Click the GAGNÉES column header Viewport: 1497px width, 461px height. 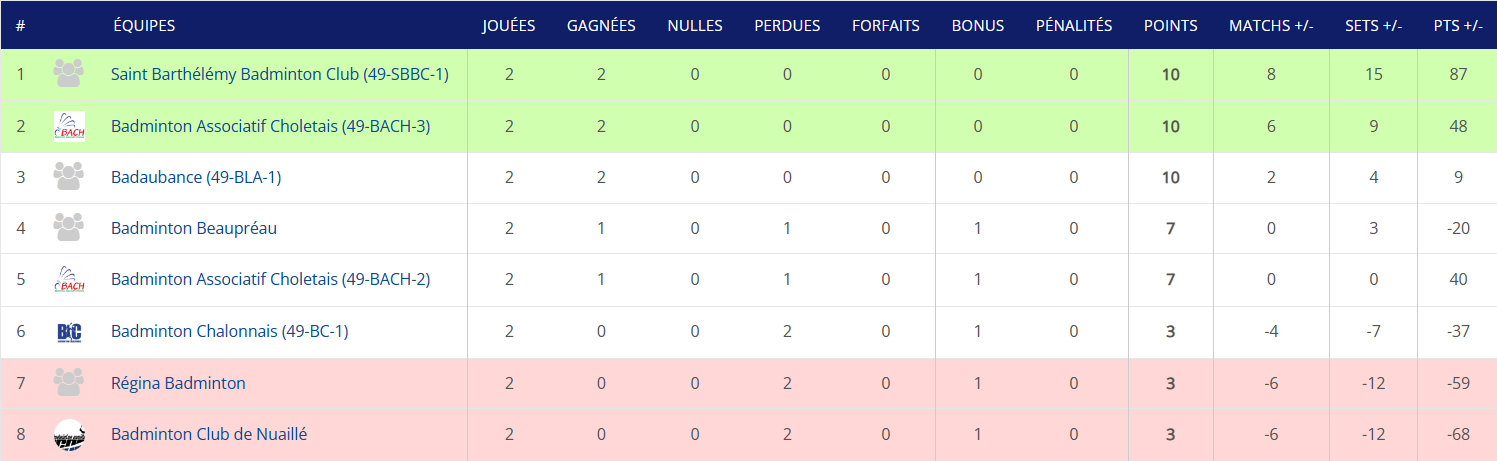(601, 26)
